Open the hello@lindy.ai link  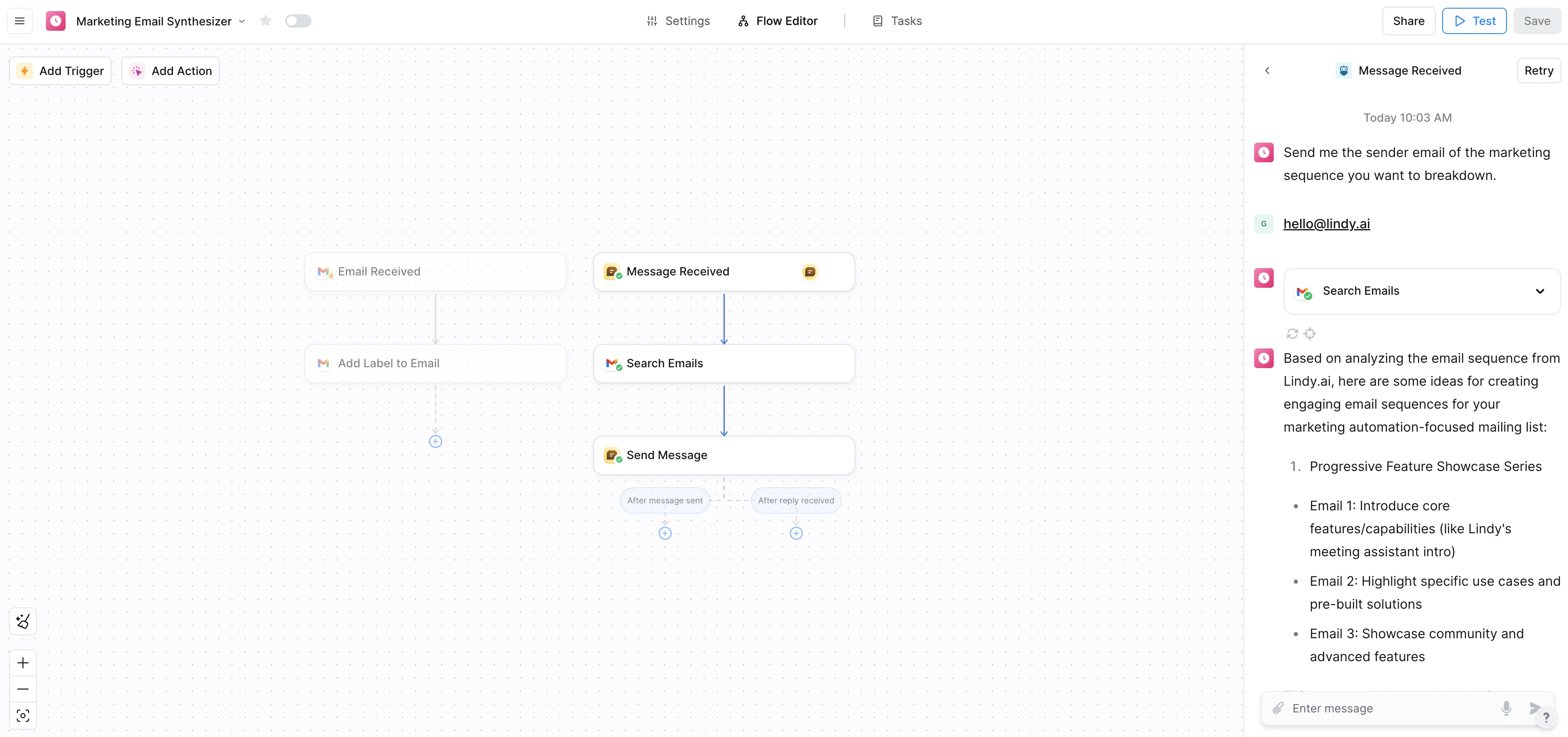[1326, 224]
